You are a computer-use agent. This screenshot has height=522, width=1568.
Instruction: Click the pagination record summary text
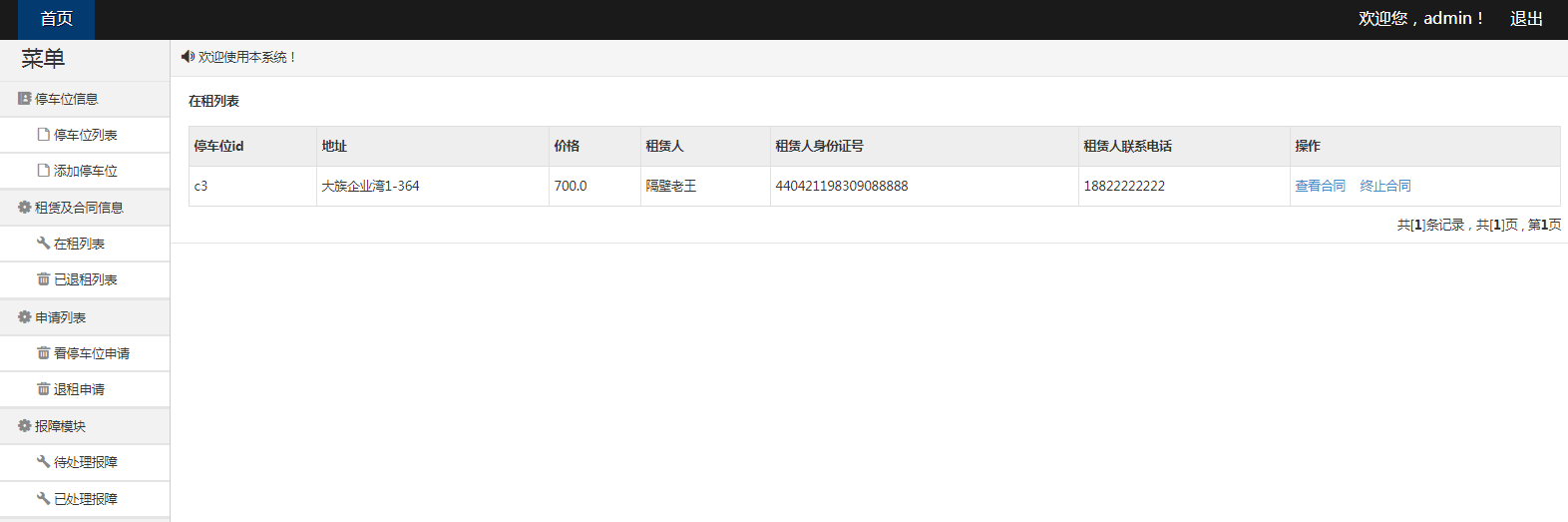tap(1479, 225)
